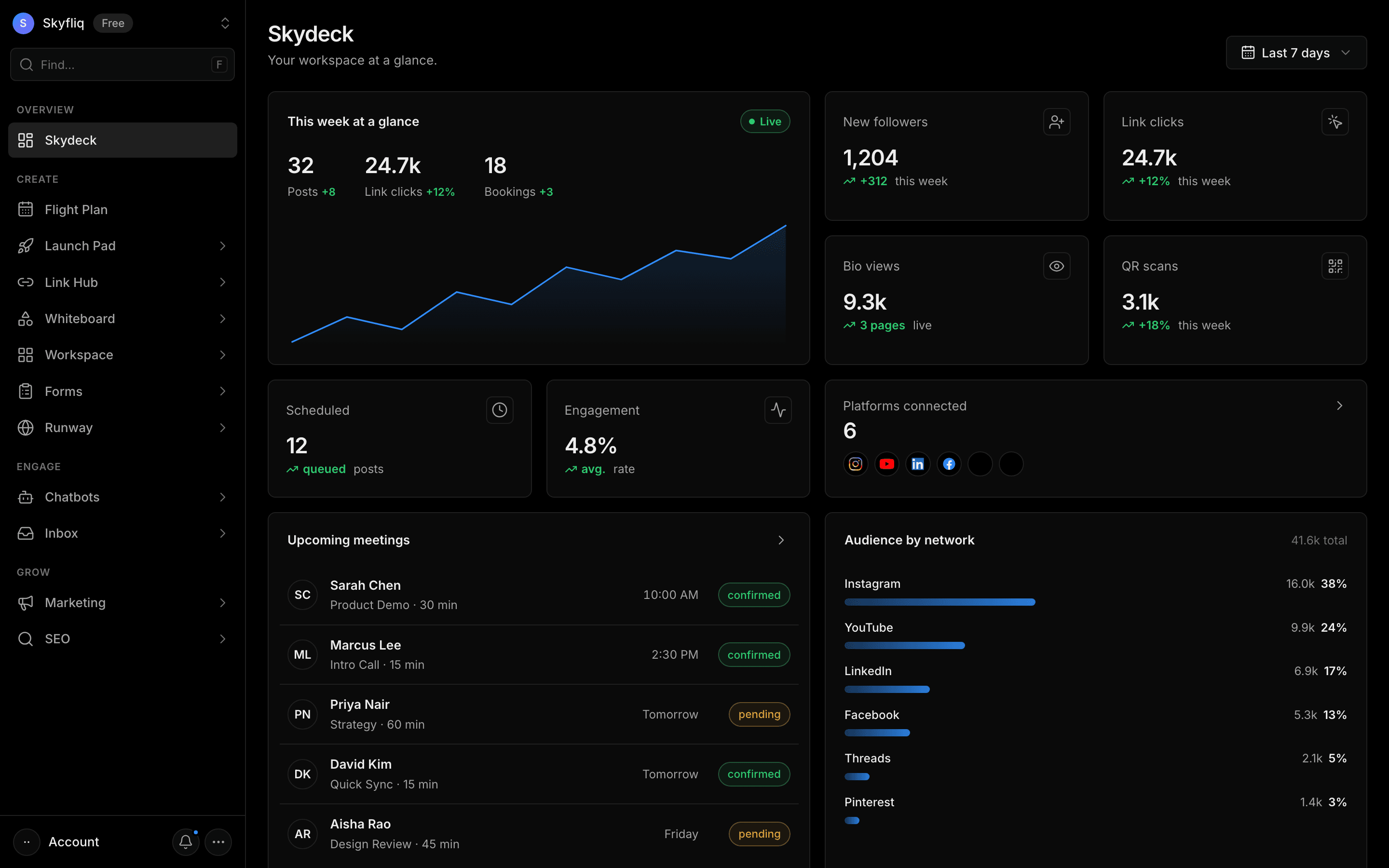The height and width of the screenshot is (868, 1389).
Task: Open the Skyfliq workspace switcher chevrons
Action: (x=225, y=23)
